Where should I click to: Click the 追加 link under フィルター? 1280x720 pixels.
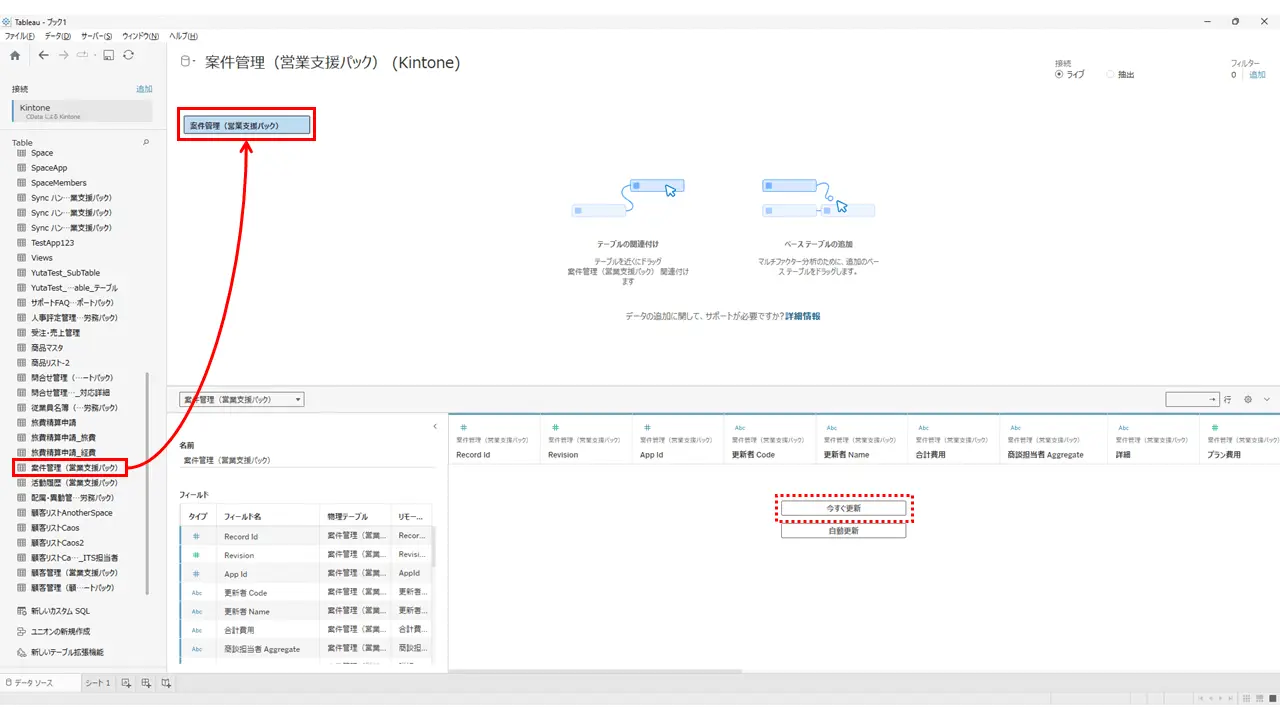point(1257,74)
